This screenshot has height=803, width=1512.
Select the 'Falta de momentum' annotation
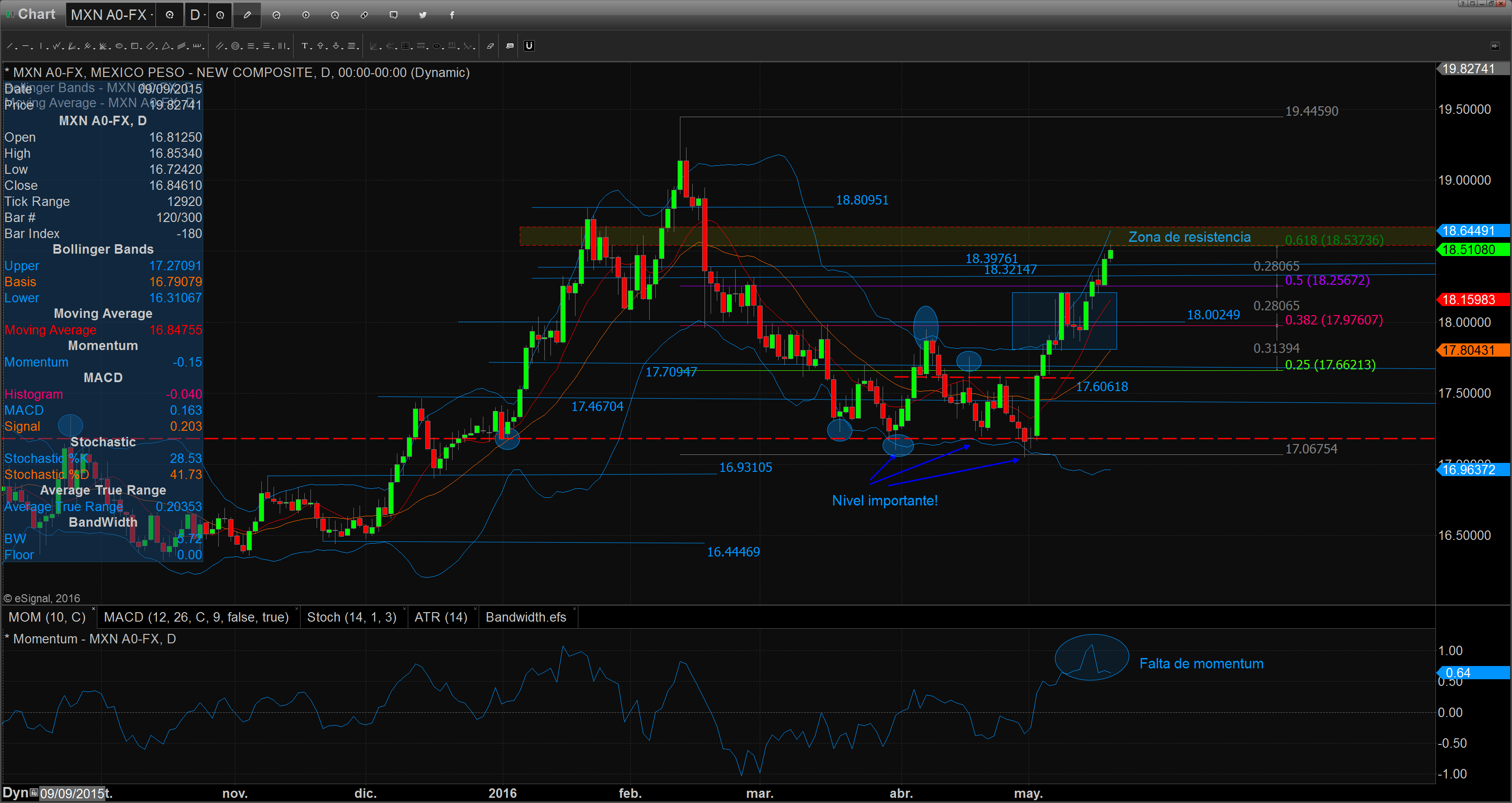coord(1202,664)
